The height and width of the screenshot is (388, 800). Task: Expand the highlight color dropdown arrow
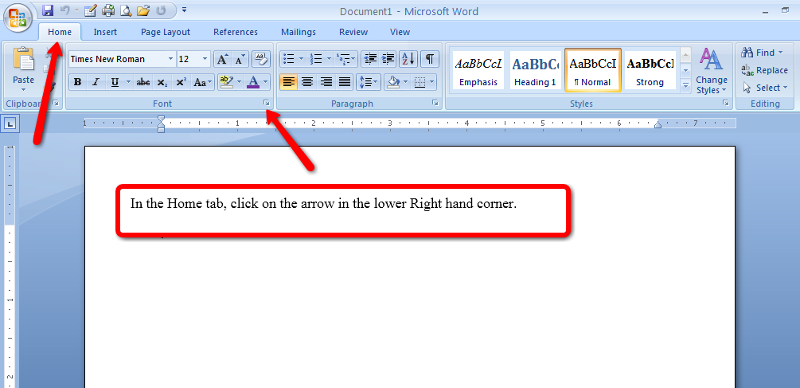[240, 82]
